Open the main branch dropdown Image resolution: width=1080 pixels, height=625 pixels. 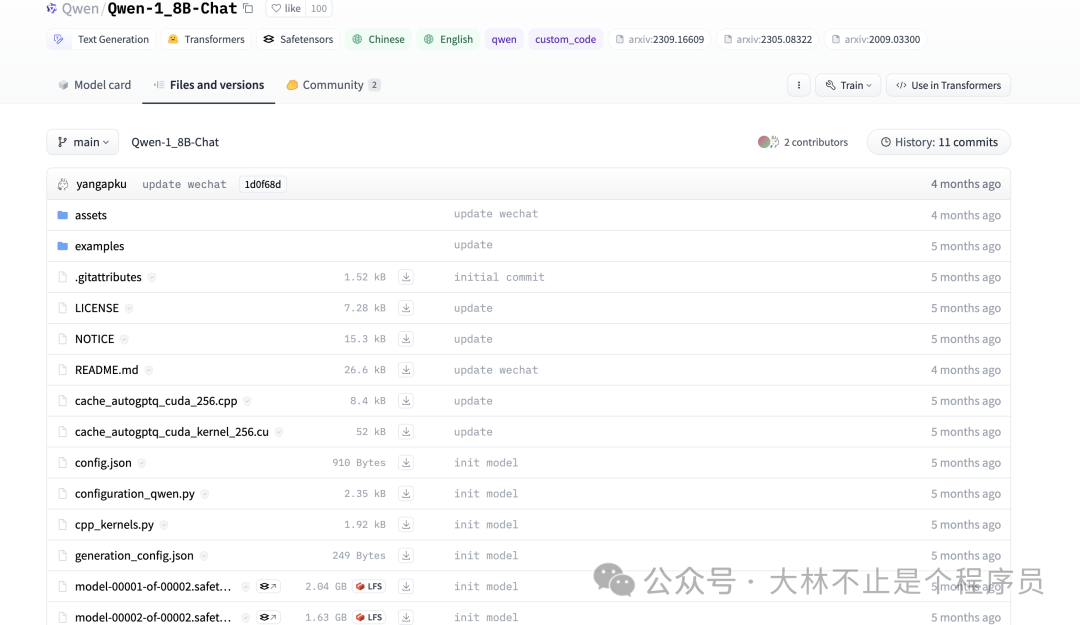(83, 142)
